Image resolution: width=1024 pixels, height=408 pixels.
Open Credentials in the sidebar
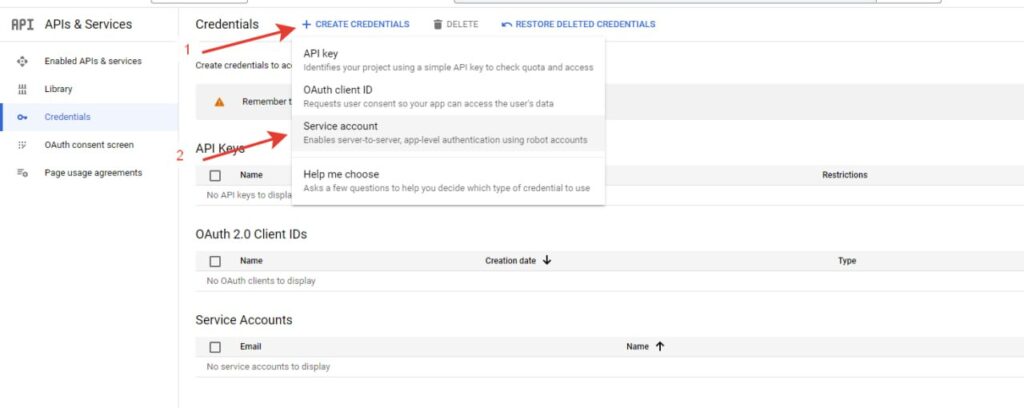(67, 118)
